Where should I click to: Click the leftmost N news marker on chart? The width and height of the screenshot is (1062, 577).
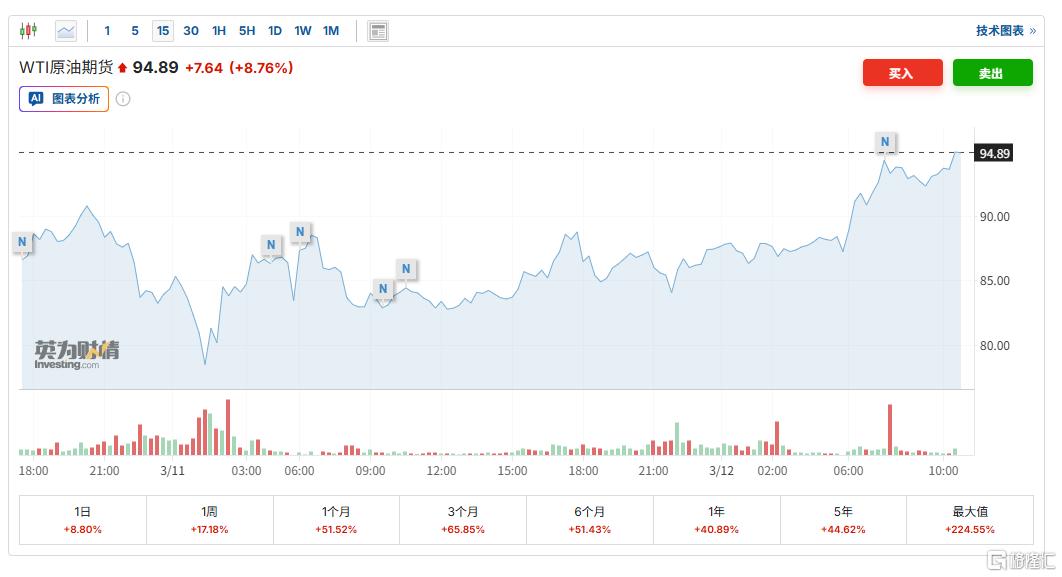tap(22, 241)
